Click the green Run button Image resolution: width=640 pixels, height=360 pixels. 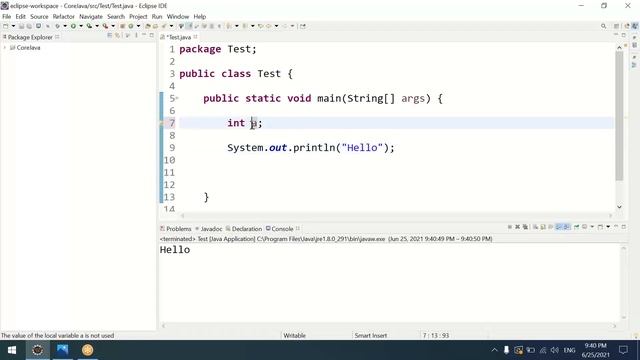click(x=73, y=26)
